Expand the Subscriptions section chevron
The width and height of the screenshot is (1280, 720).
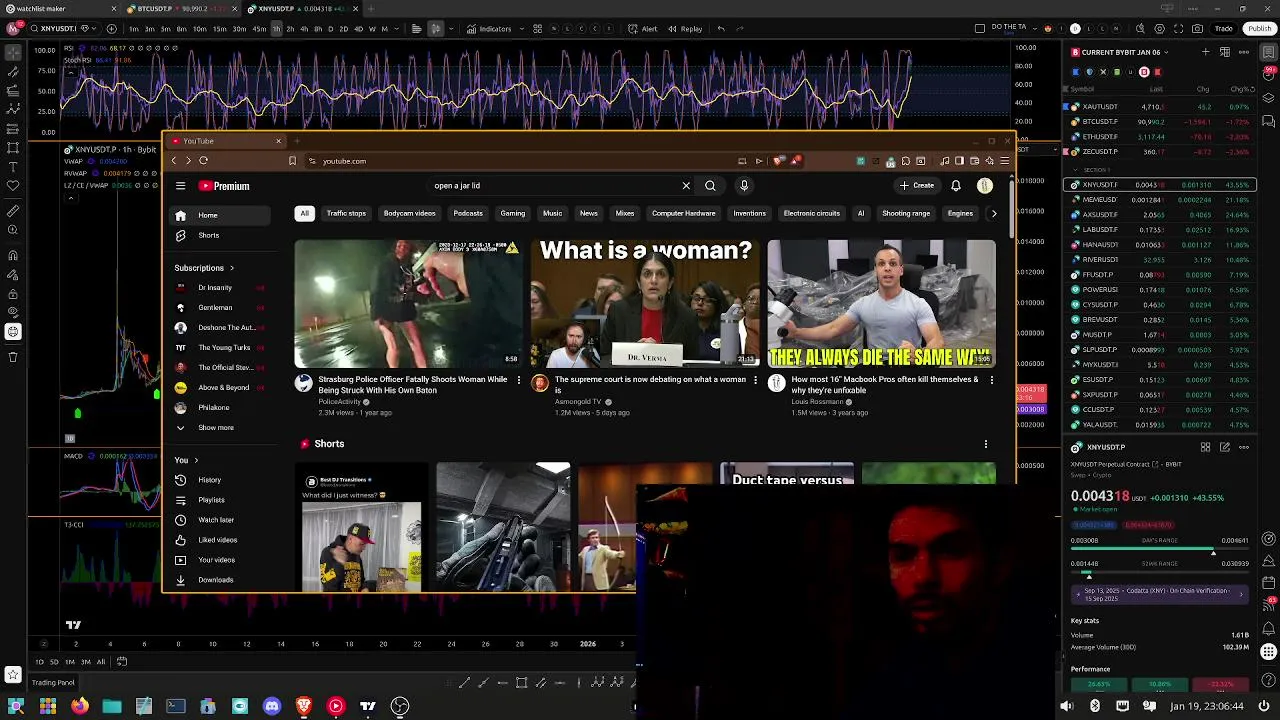pos(232,268)
